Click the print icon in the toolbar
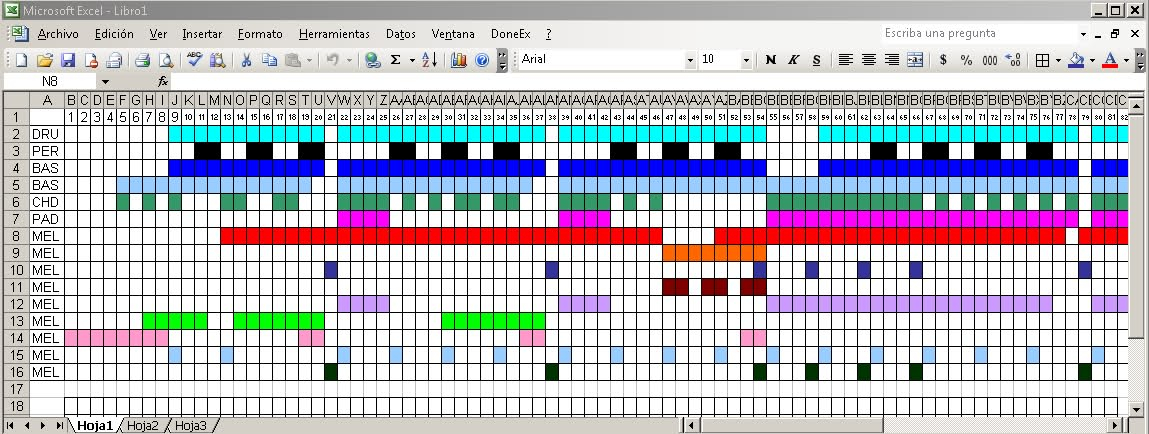The width and height of the screenshot is (1149, 434). click(142, 60)
